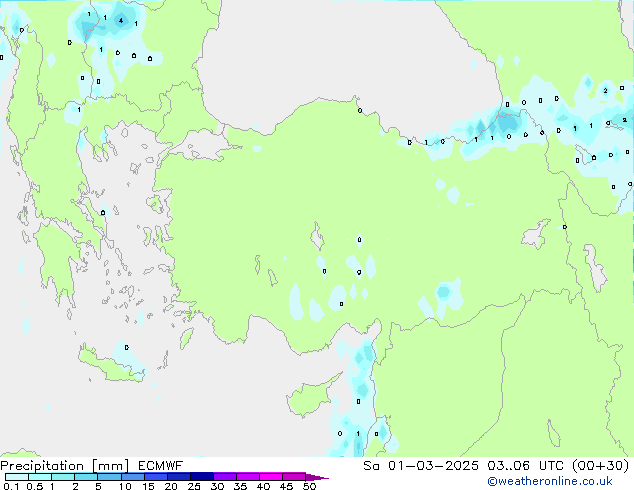Click the 0.1–0.5 mm legend color swatch
Image resolution: width=634 pixels, height=490 pixels.
pyautogui.click(x=17, y=477)
